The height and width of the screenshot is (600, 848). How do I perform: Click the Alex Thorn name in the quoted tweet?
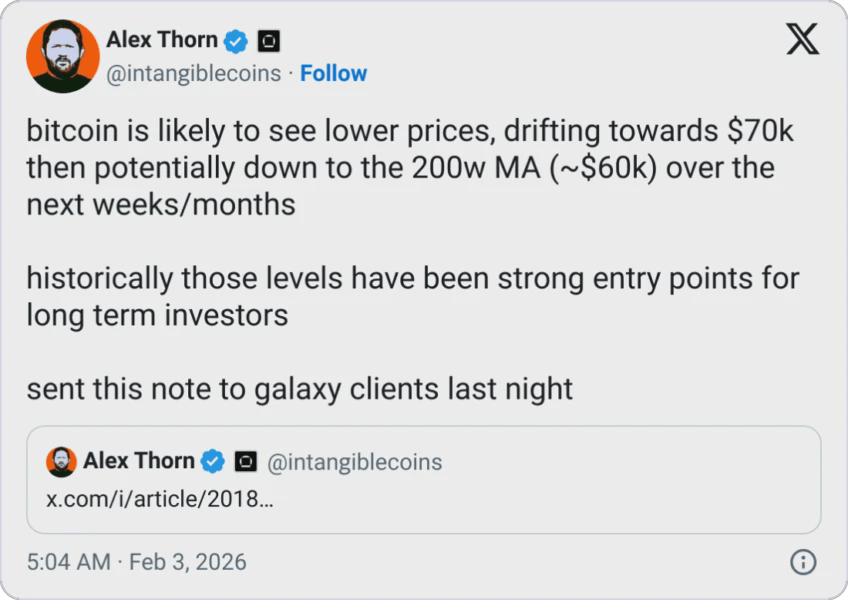coord(138,461)
